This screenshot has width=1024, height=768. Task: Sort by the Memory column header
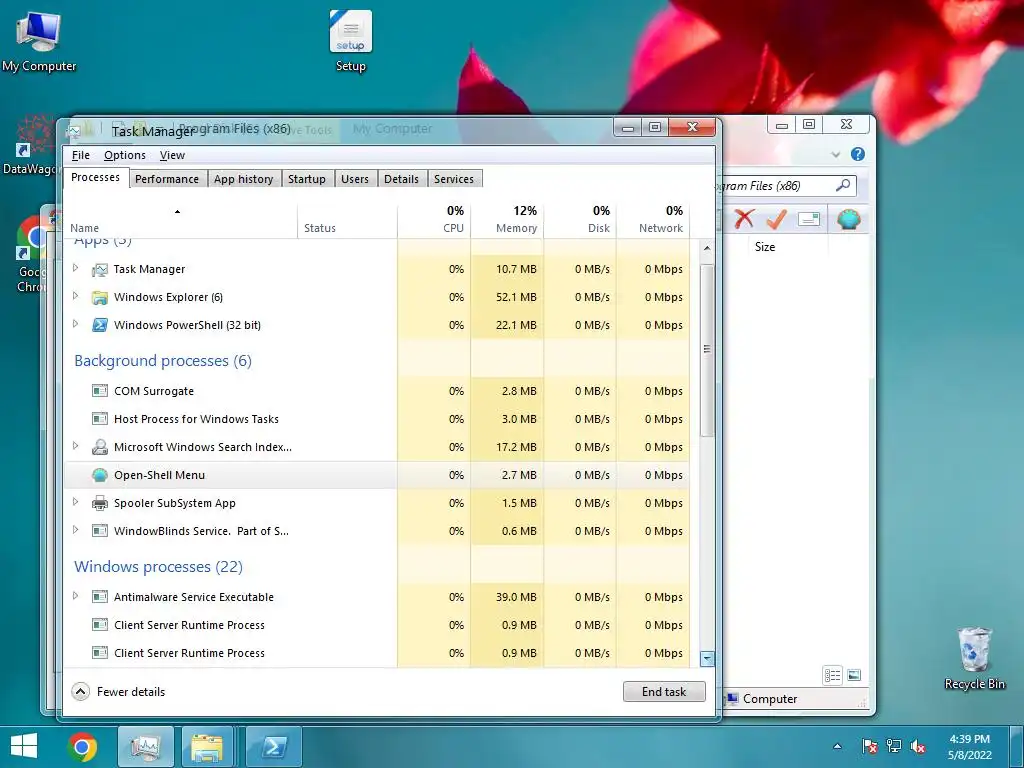click(507, 221)
